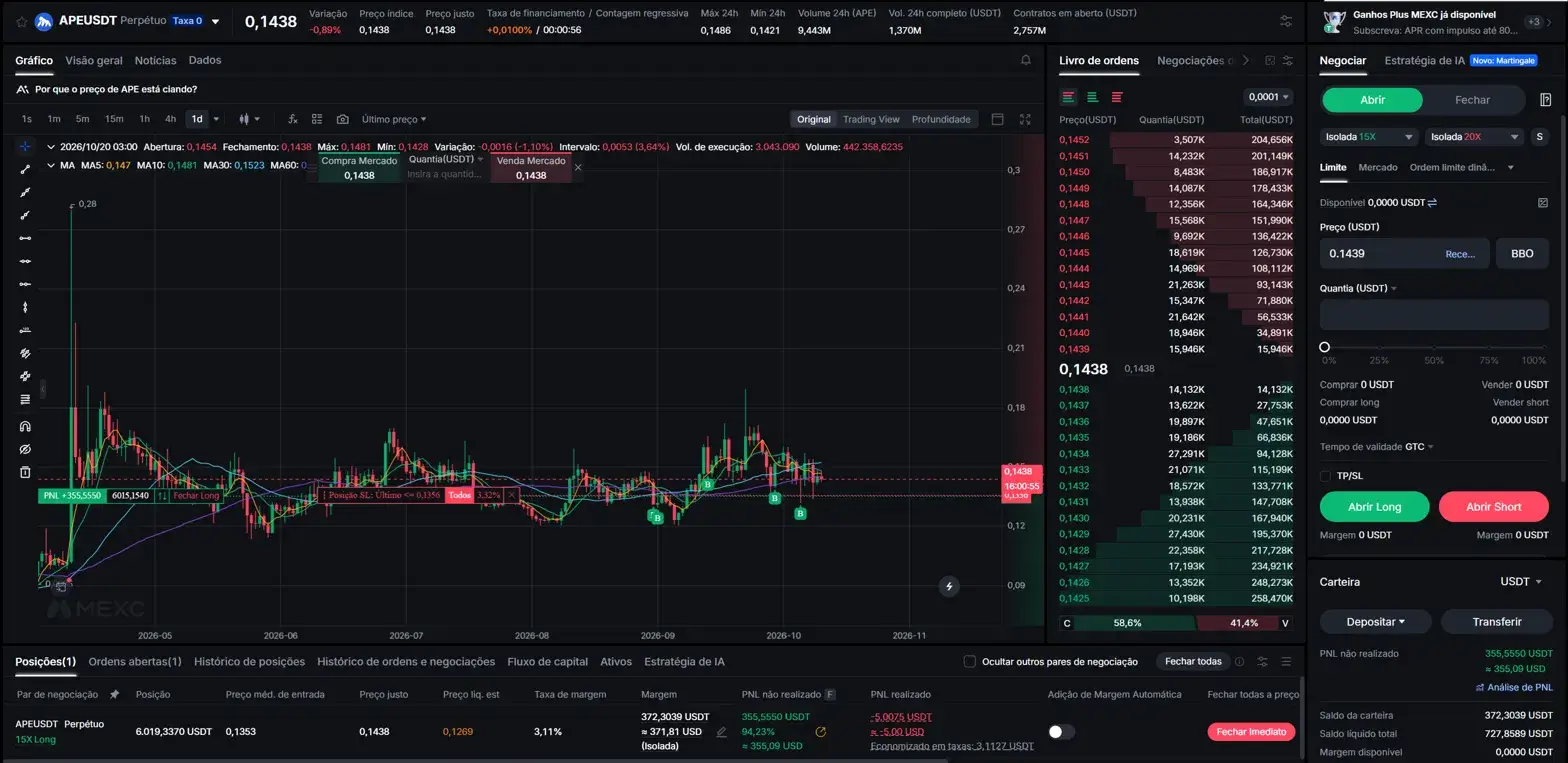Click the Preço (USDT) input field
This screenshot has width=1568, height=763.
pos(1404,253)
